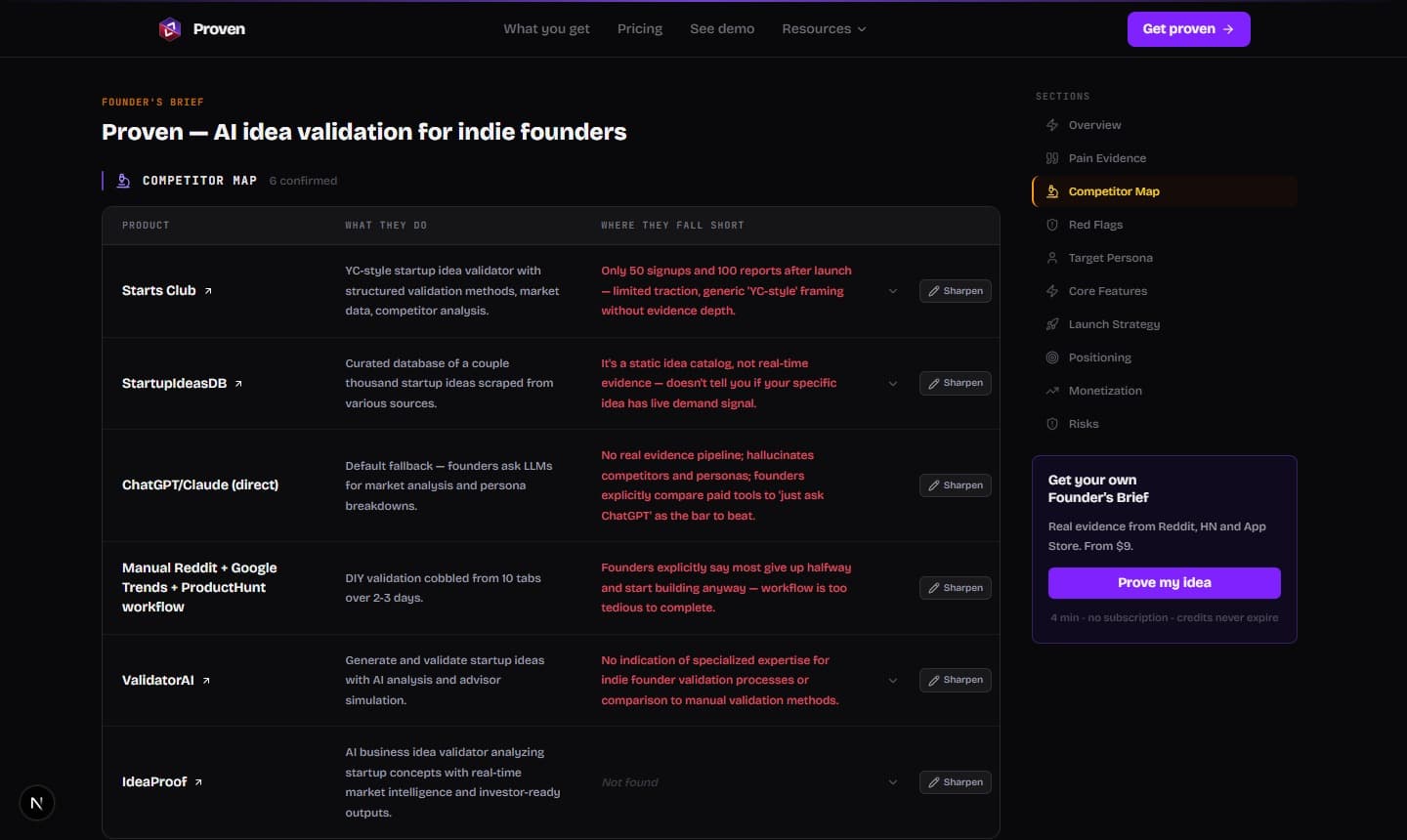Click the Monetization trend icon
The width and height of the screenshot is (1407, 840).
pos(1052,391)
